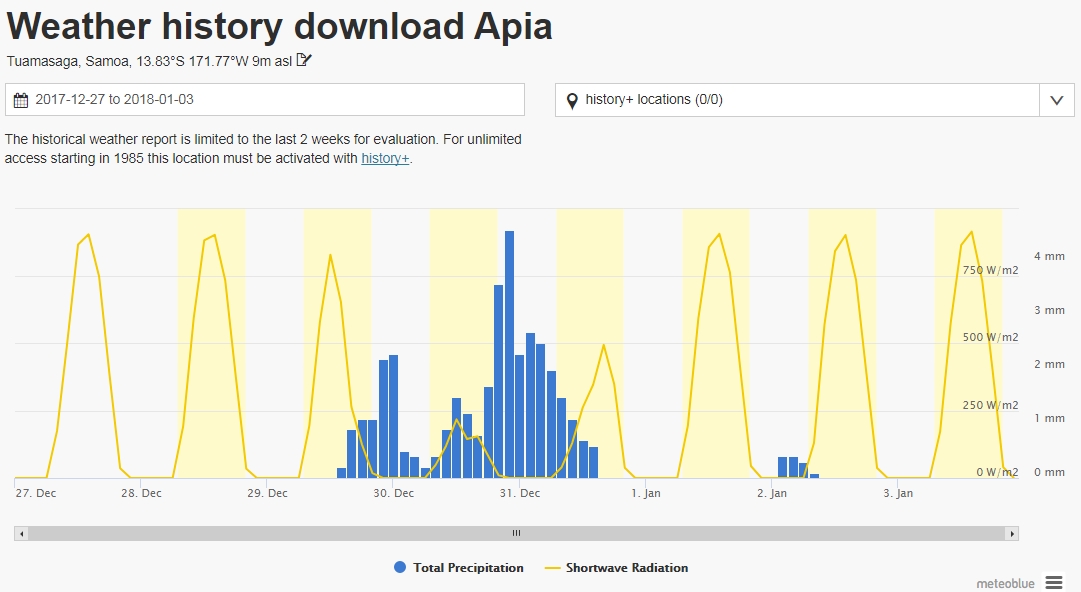Image resolution: width=1081 pixels, height=592 pixels.
Task: Hide the Shortwave Radiation series via label
Action: click(x=627, y=568)
